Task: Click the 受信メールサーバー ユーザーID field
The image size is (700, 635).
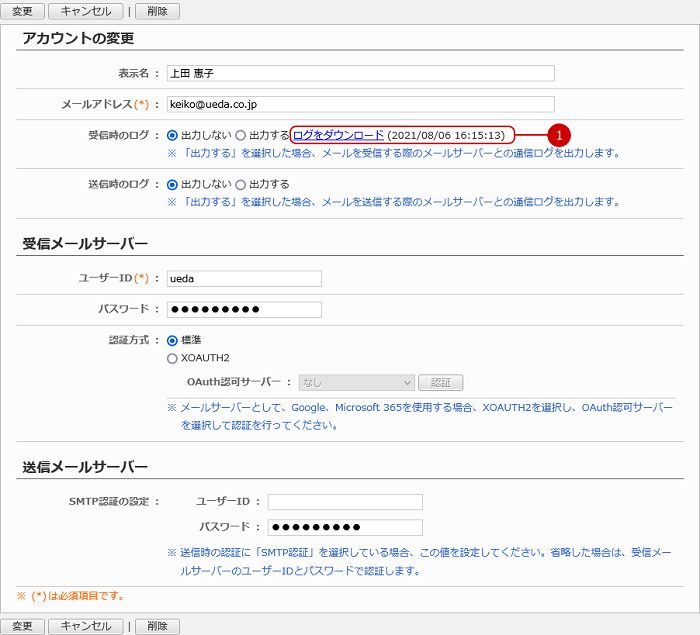Action: [244, 279]
